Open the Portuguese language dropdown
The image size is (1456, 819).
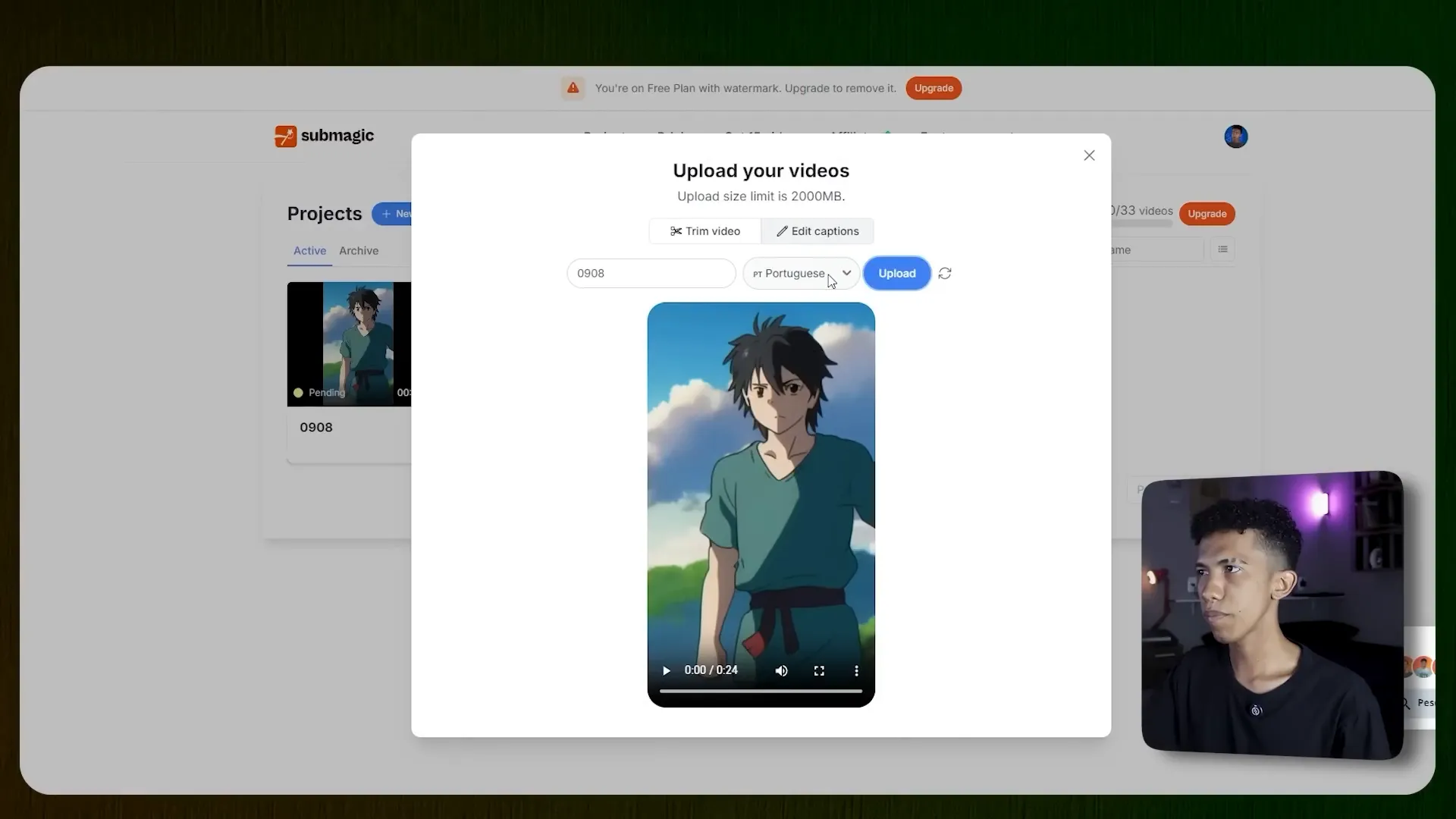click(x=802, y=274)
